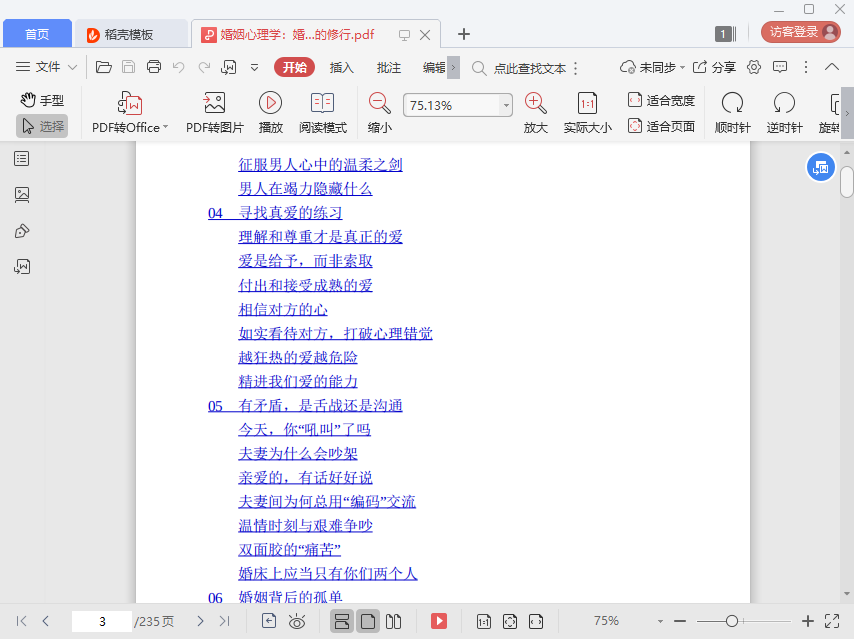
Task: Switch to the 批注 ribbon tab
Action: click(389, 68)
